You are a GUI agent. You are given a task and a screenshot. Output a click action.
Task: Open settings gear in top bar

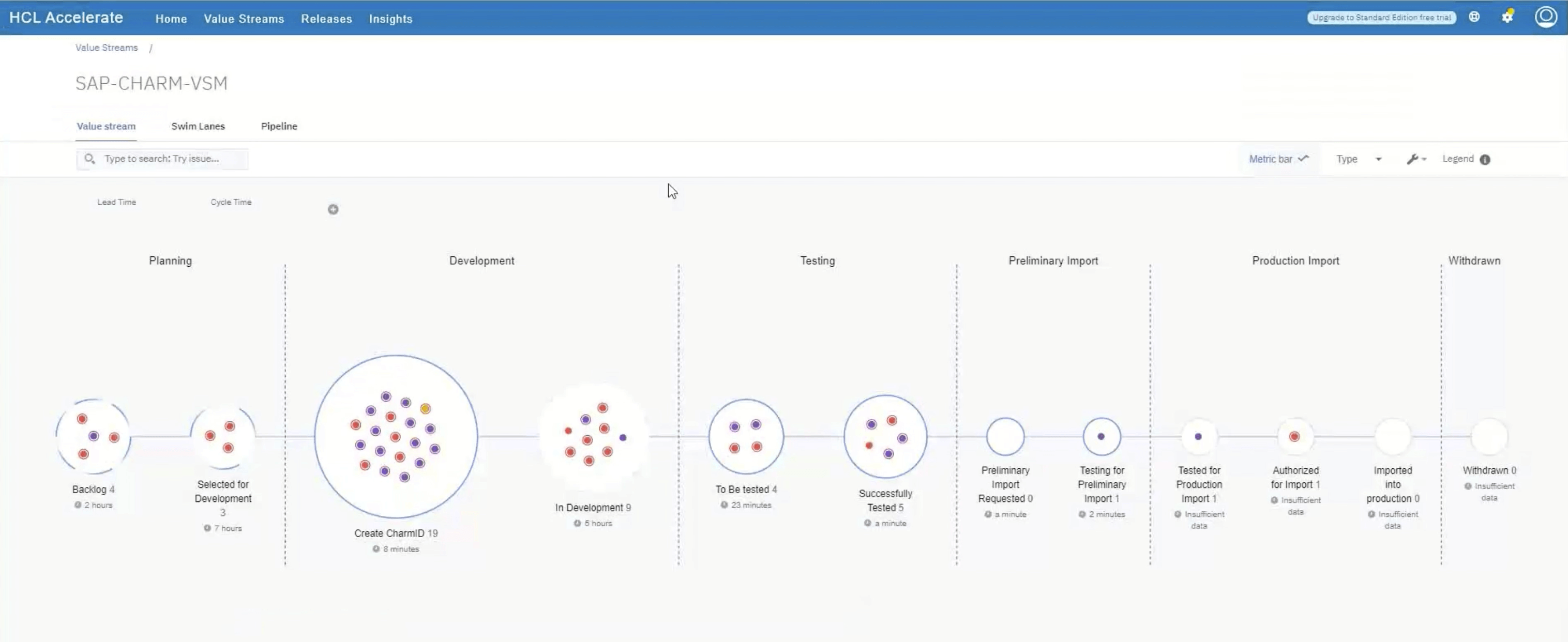1507,17
